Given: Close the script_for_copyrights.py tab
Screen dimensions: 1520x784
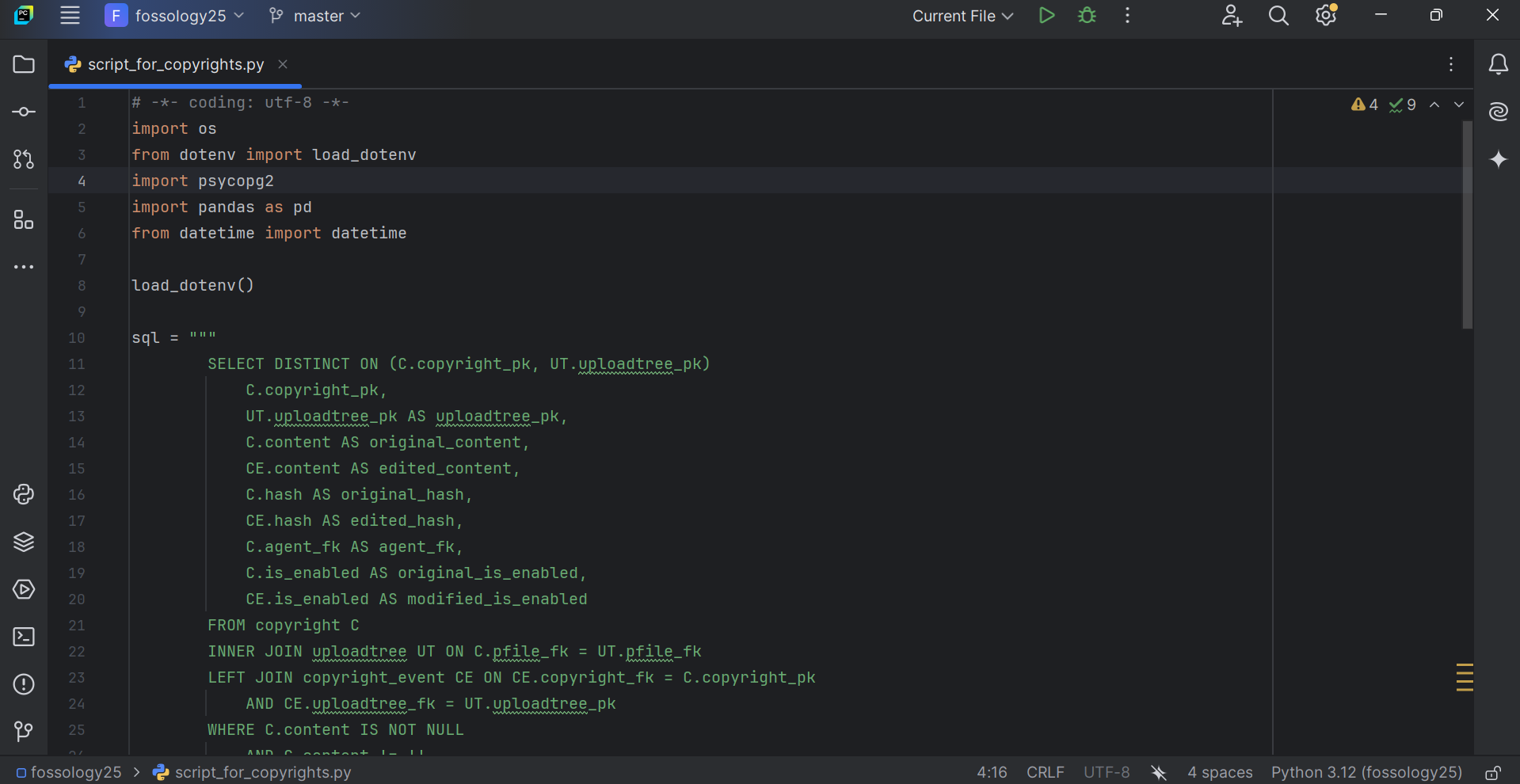Looking at the screenshot, I should [283, 64].
